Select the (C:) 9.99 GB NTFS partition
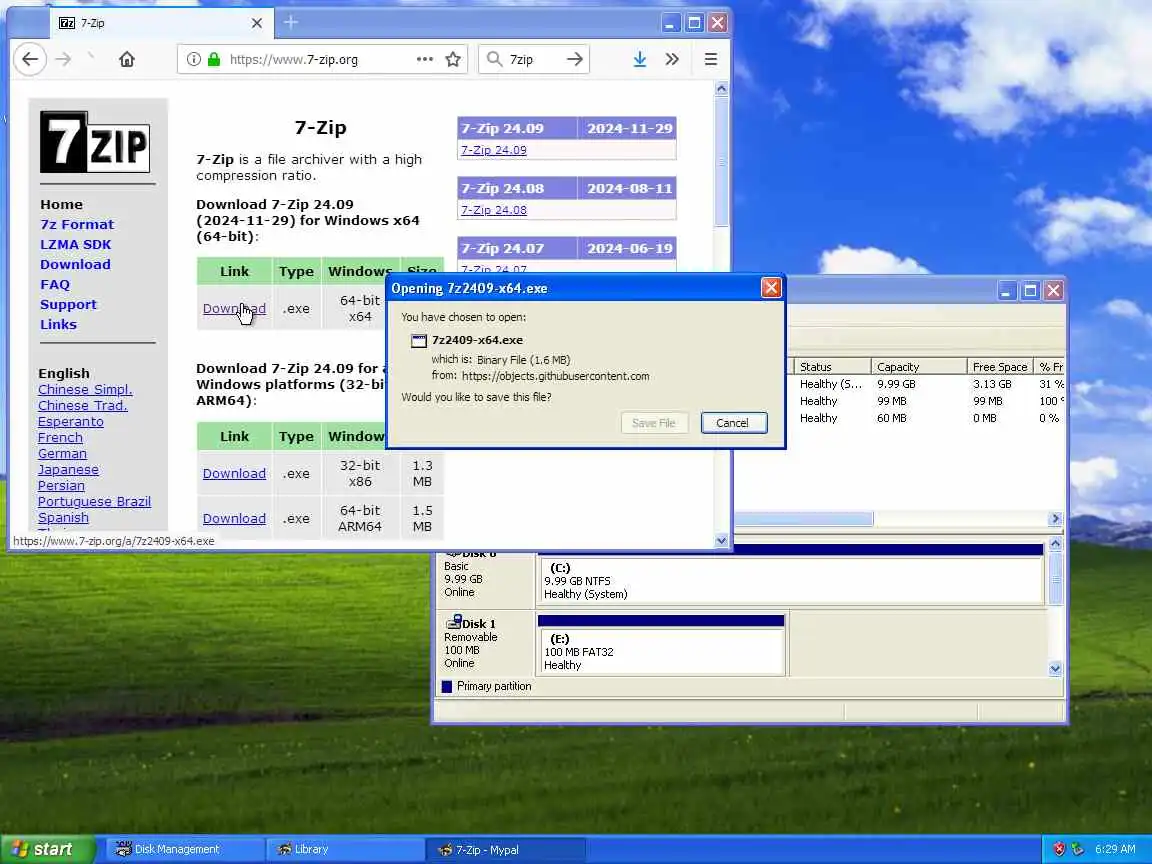The image size is (1152, 864). coord(791,580)
